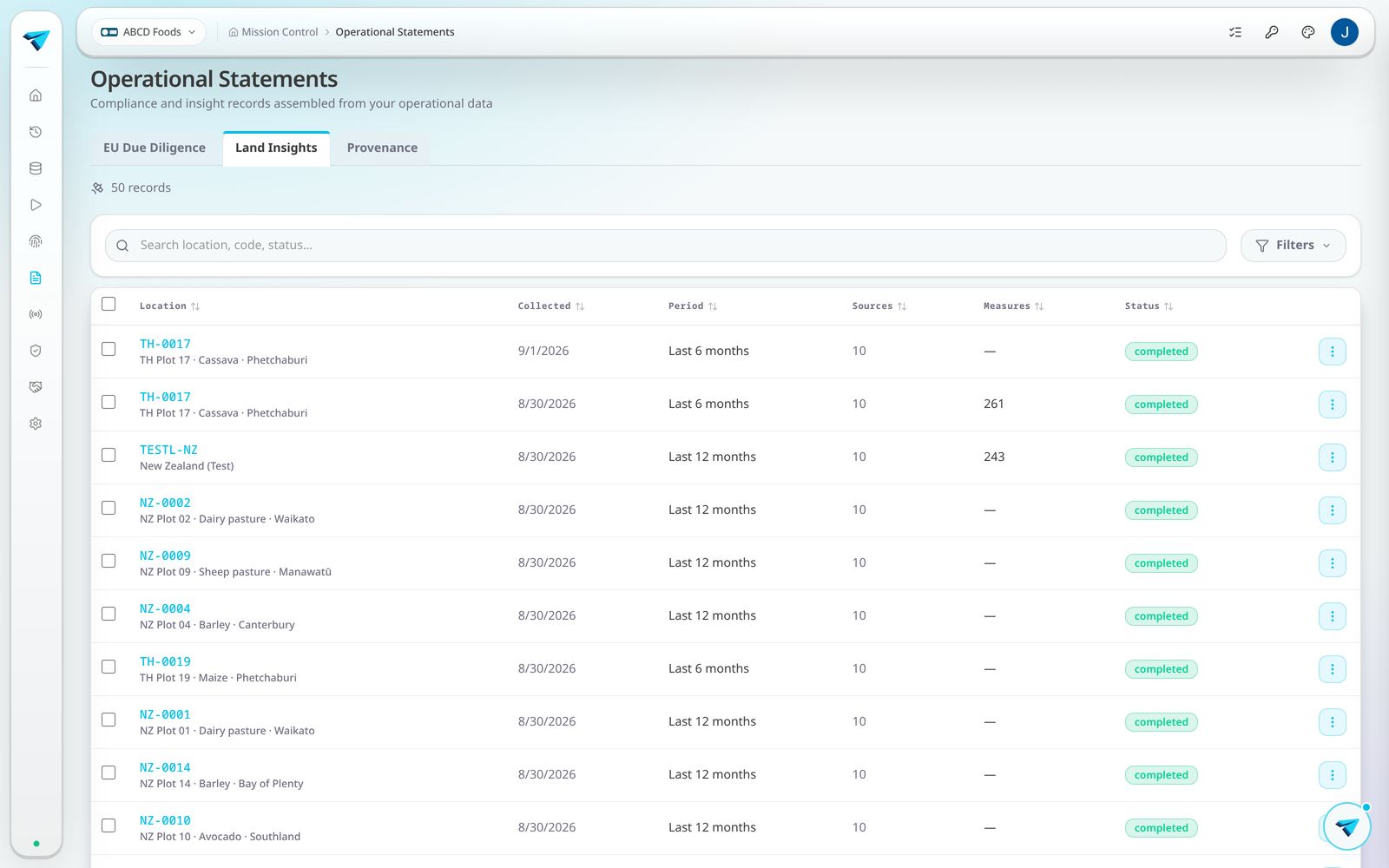Select the checkbox for NZ-0009 row

[x=109, y=561]
